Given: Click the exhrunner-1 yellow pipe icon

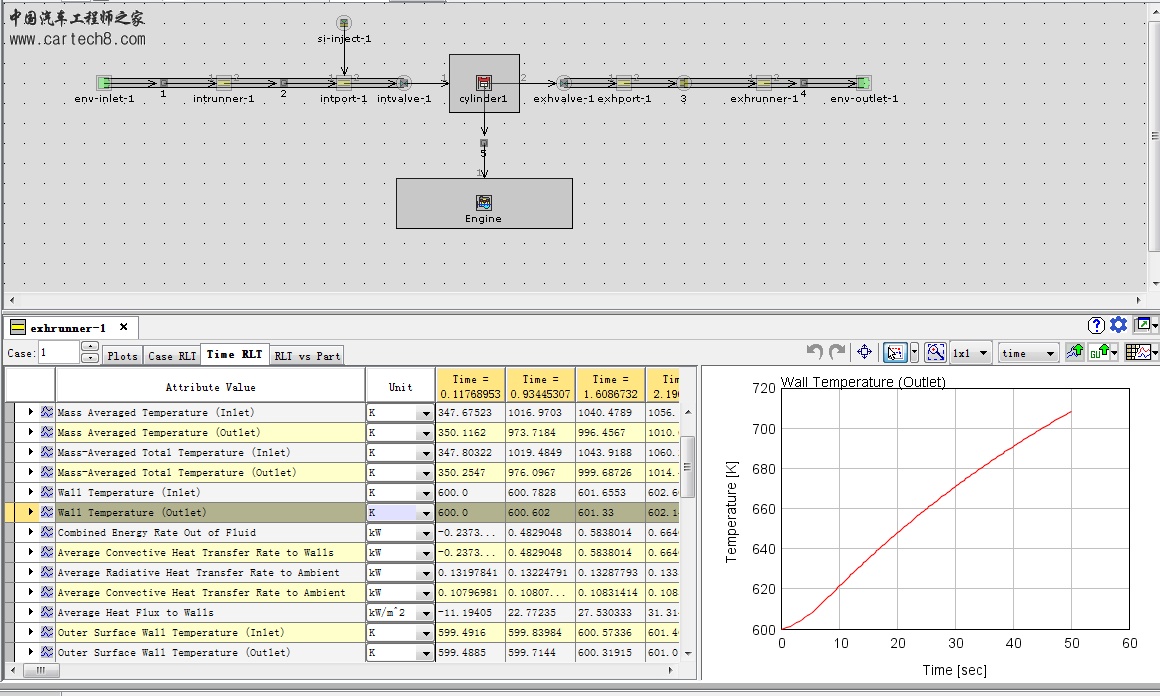Looking at the screenshot, I should coord(18,327).
